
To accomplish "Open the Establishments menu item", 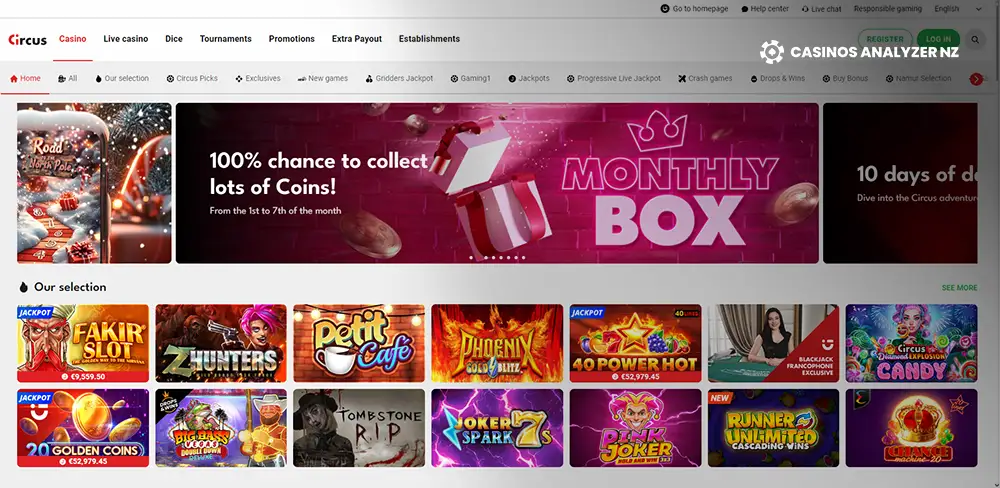I will point(429,39).
